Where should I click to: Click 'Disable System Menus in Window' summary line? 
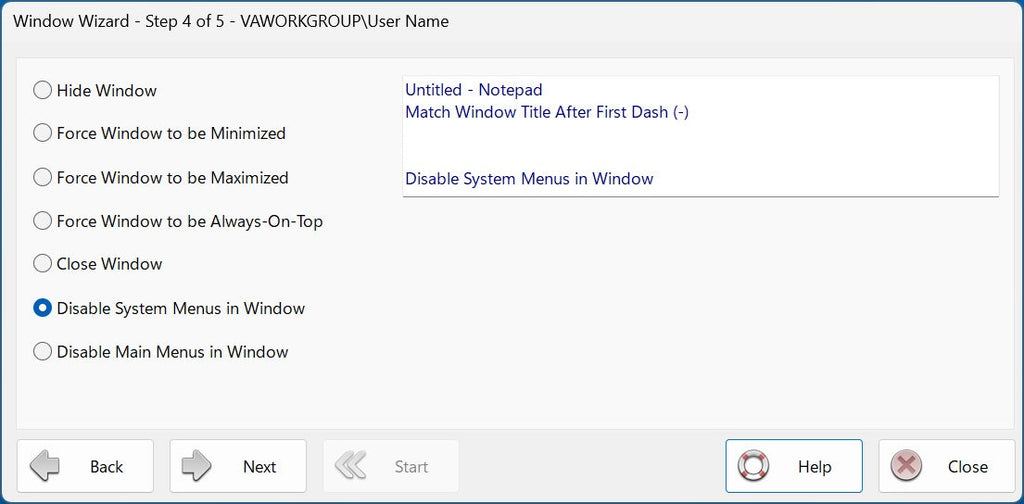(x=529, y=179)
